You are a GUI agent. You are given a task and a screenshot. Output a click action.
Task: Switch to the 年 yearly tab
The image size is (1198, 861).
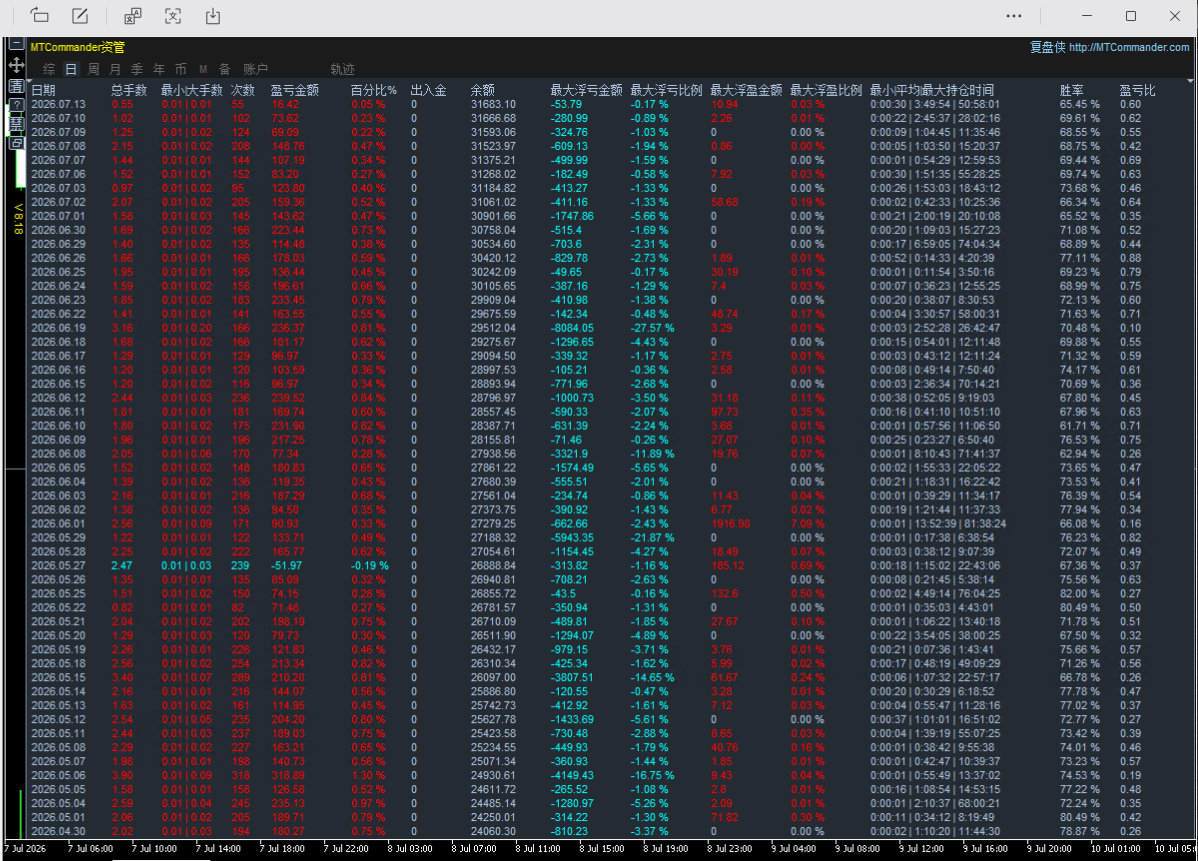click(x=159, y=70)
